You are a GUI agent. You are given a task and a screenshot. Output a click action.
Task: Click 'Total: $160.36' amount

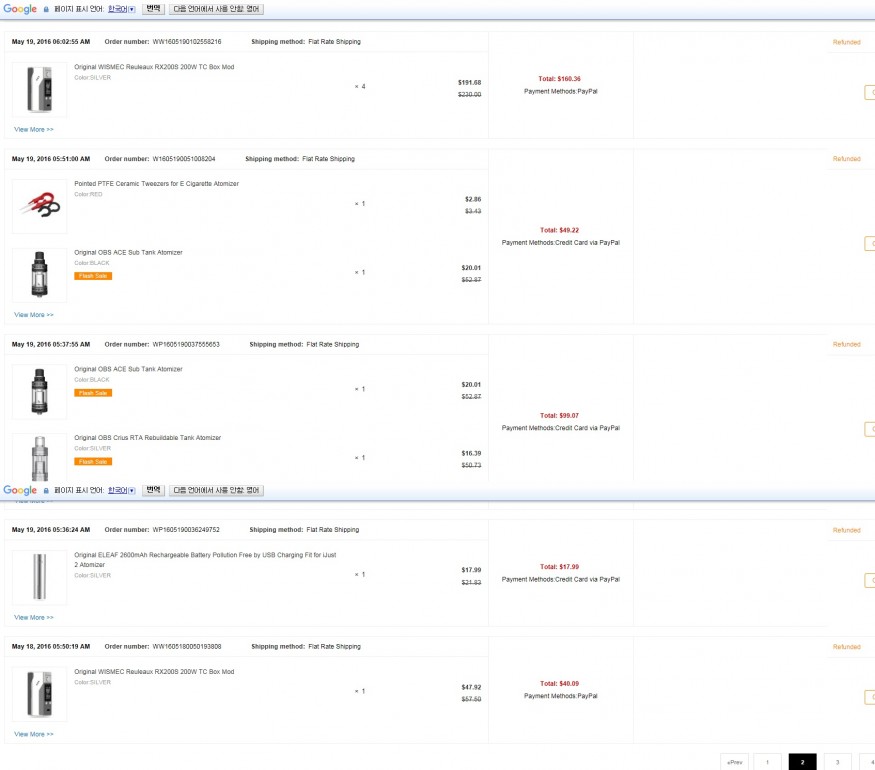559,79
